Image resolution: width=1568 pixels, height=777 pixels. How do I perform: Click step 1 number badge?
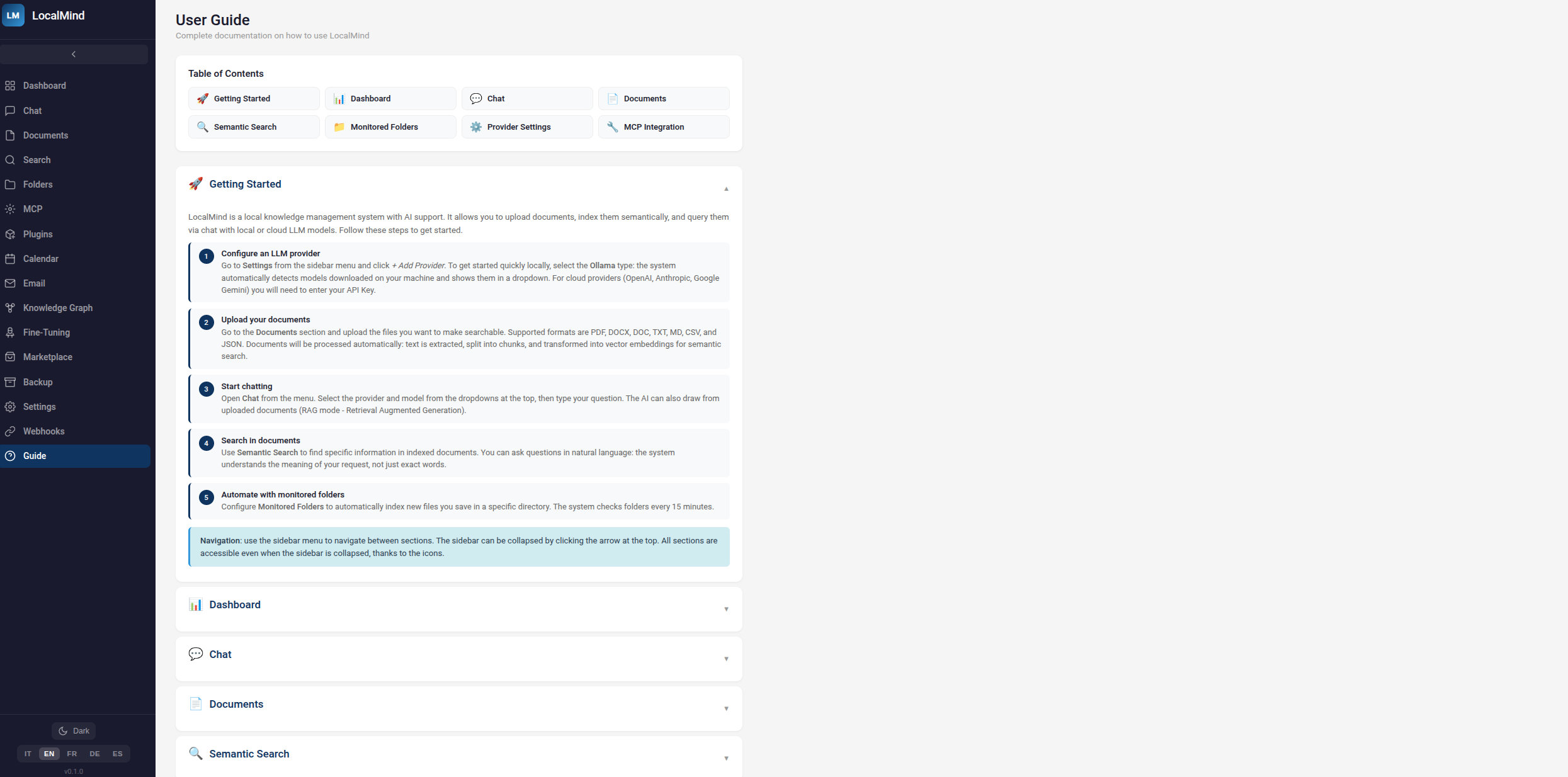tap(206, 256)
